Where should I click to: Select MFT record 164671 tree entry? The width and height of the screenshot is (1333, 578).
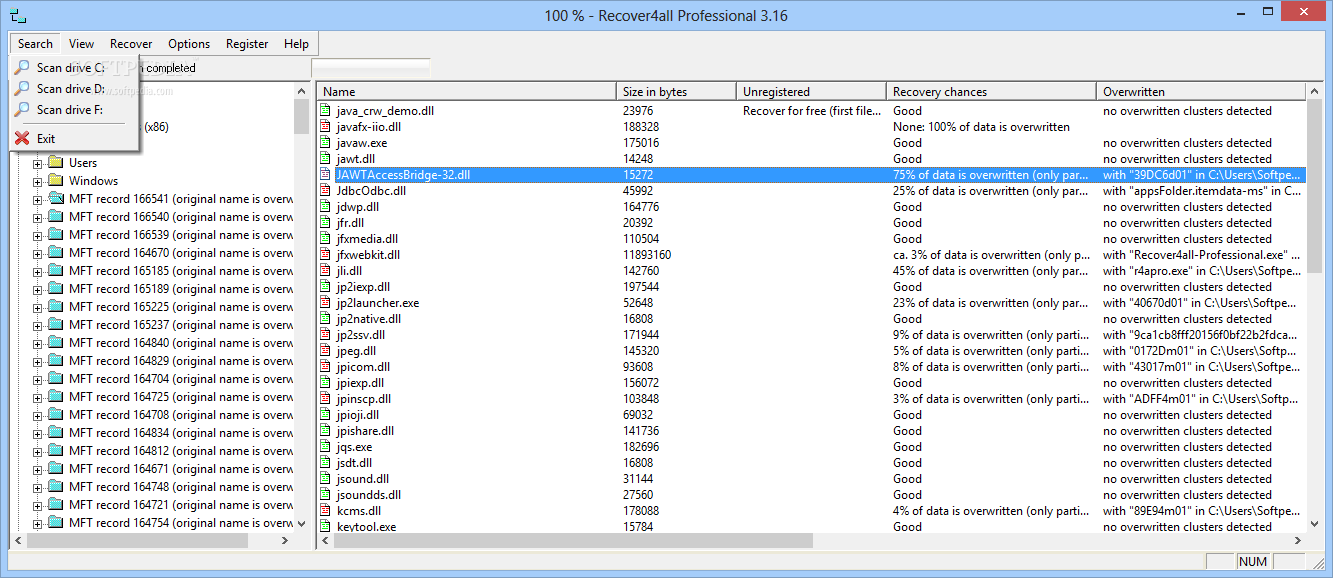click(181, 469)
